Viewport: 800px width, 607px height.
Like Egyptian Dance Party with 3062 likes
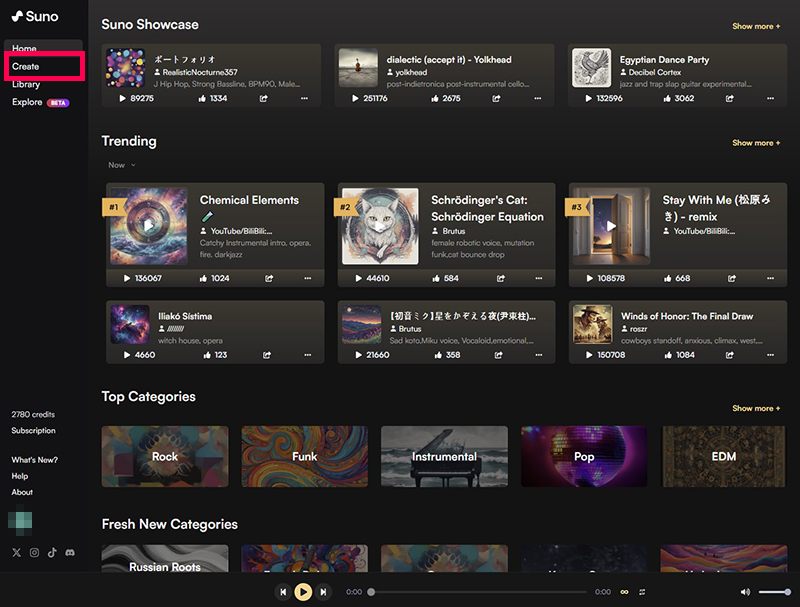click(667, 98)
